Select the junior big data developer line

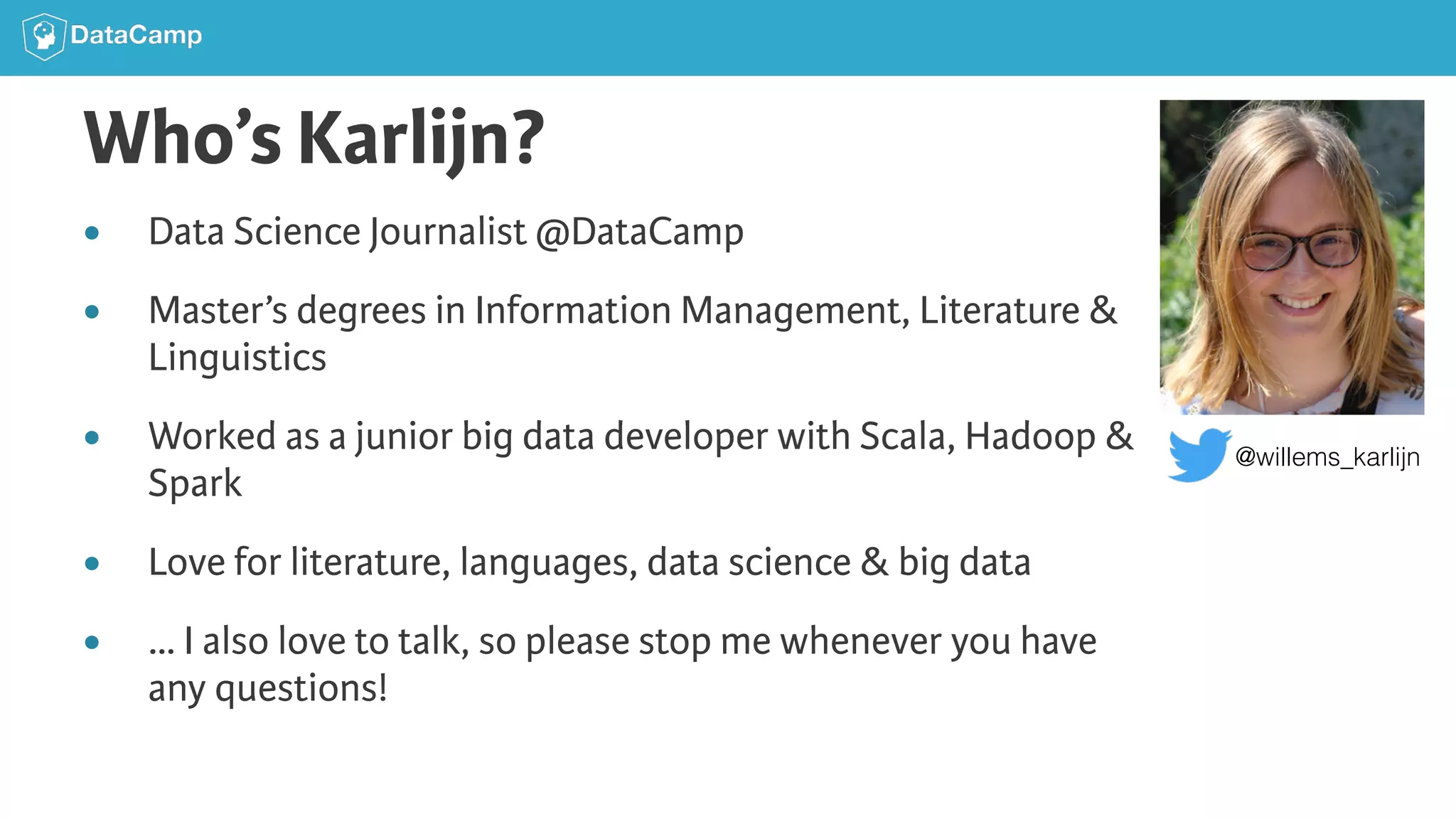(641, 437)
